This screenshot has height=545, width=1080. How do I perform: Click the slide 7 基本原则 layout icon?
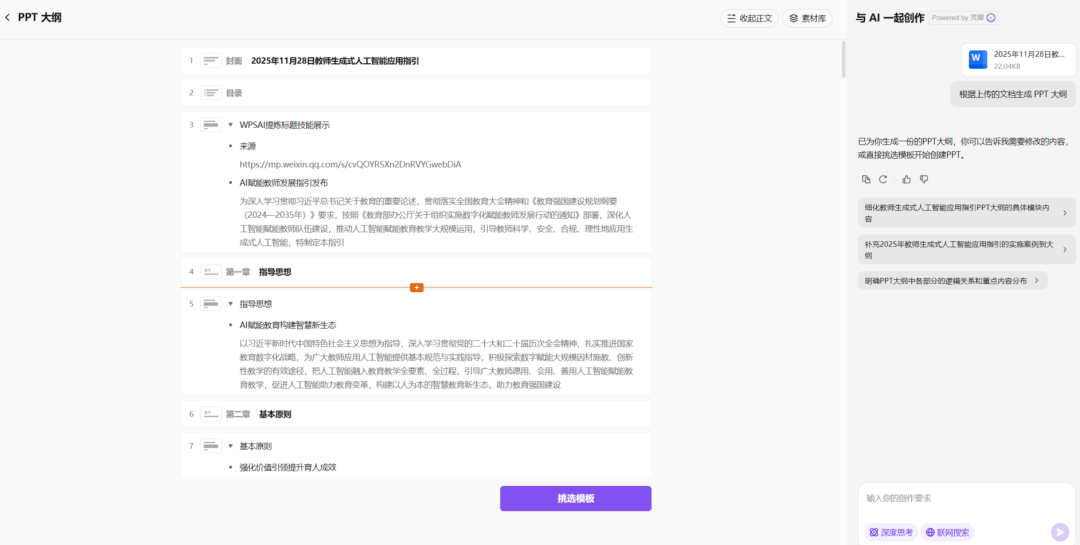click(211, 446)
